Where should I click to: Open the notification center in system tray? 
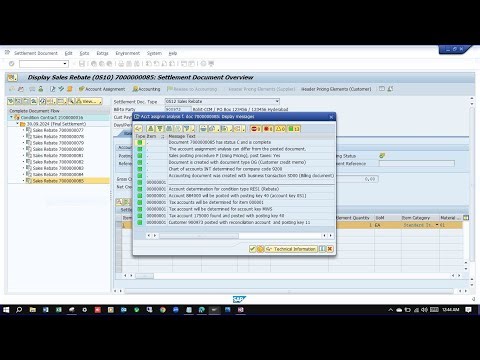(x=468, y=310)
